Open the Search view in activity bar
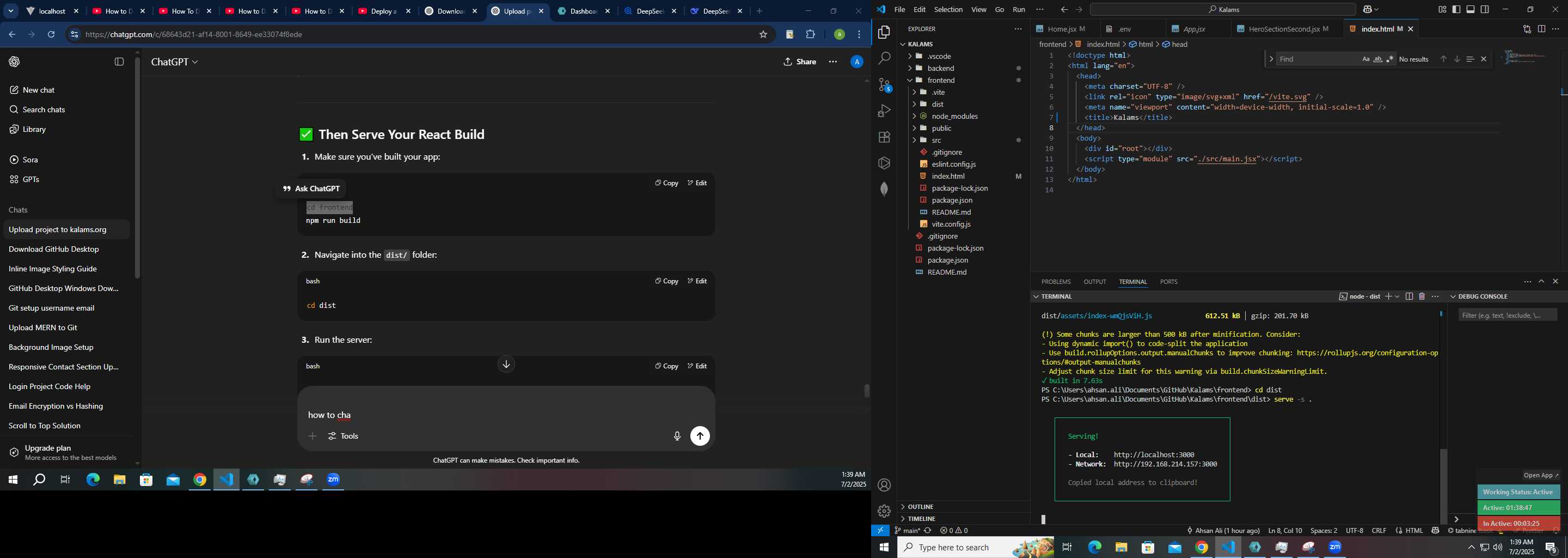 884,58
